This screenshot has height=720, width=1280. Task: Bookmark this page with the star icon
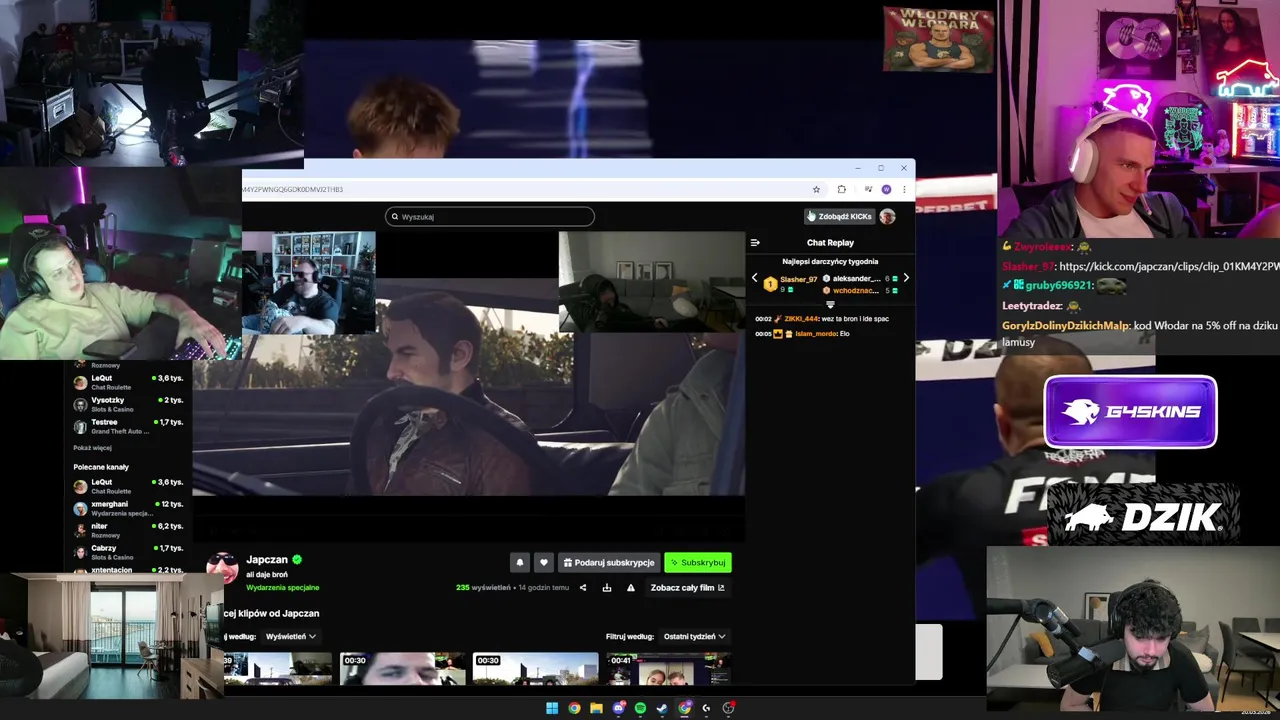816,189
